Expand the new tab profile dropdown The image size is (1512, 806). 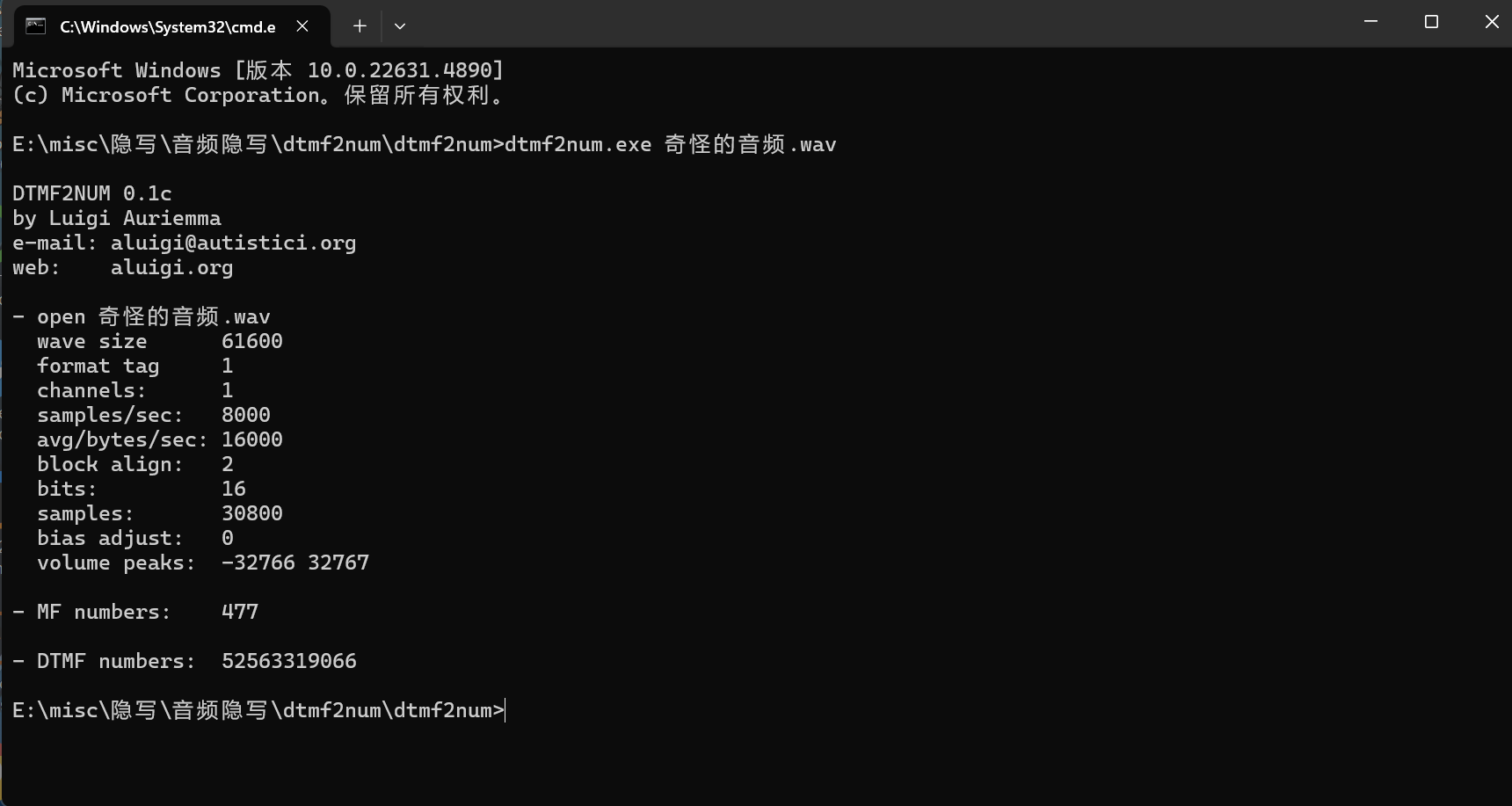(x=400, y=26)
